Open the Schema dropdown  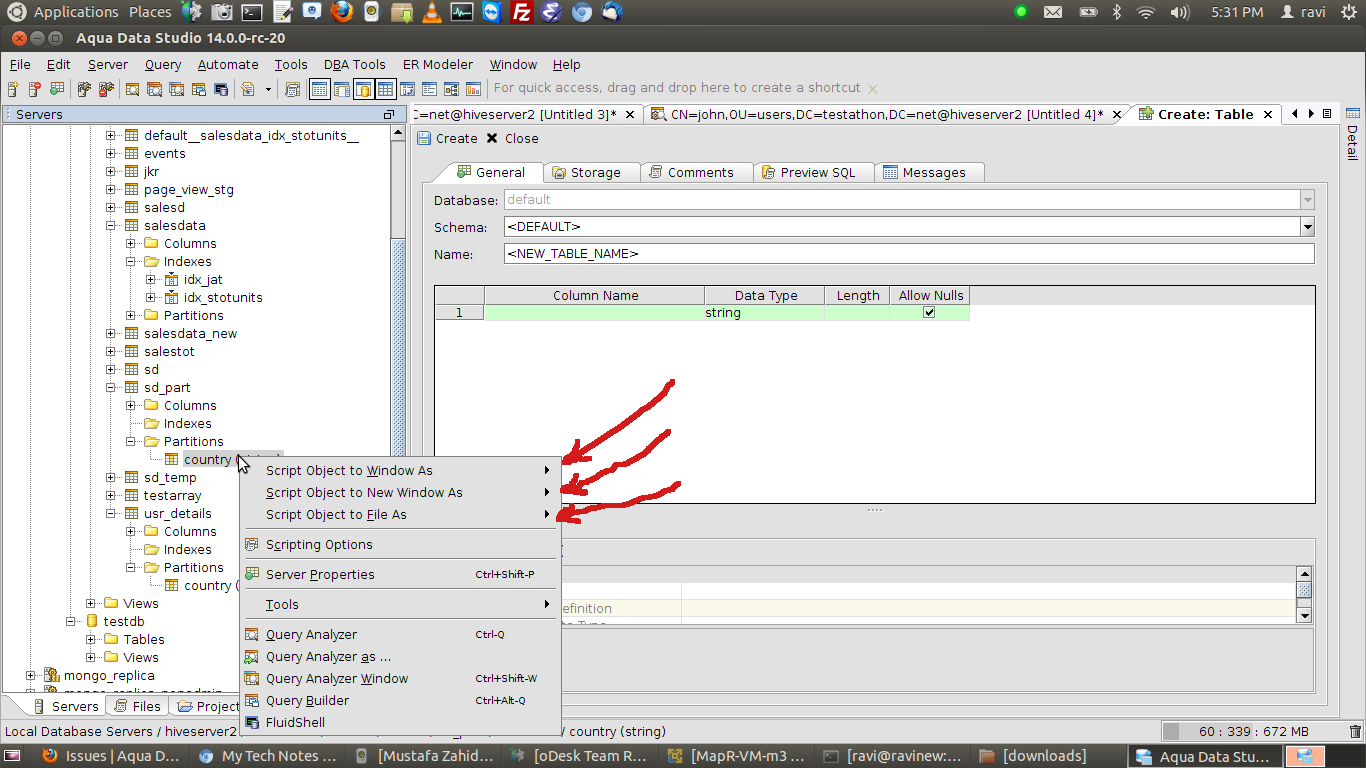tap(1307, 227)
